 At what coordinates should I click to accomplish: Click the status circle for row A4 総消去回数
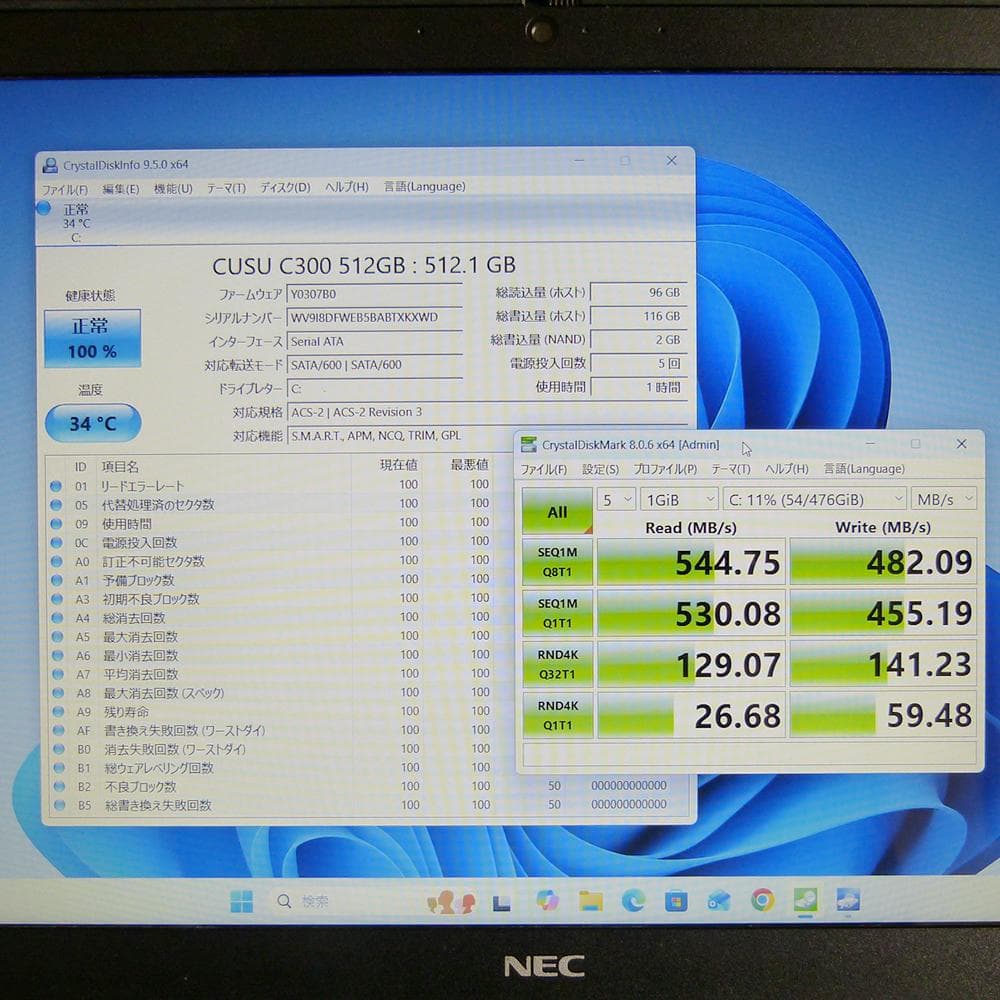click(57, 618)
